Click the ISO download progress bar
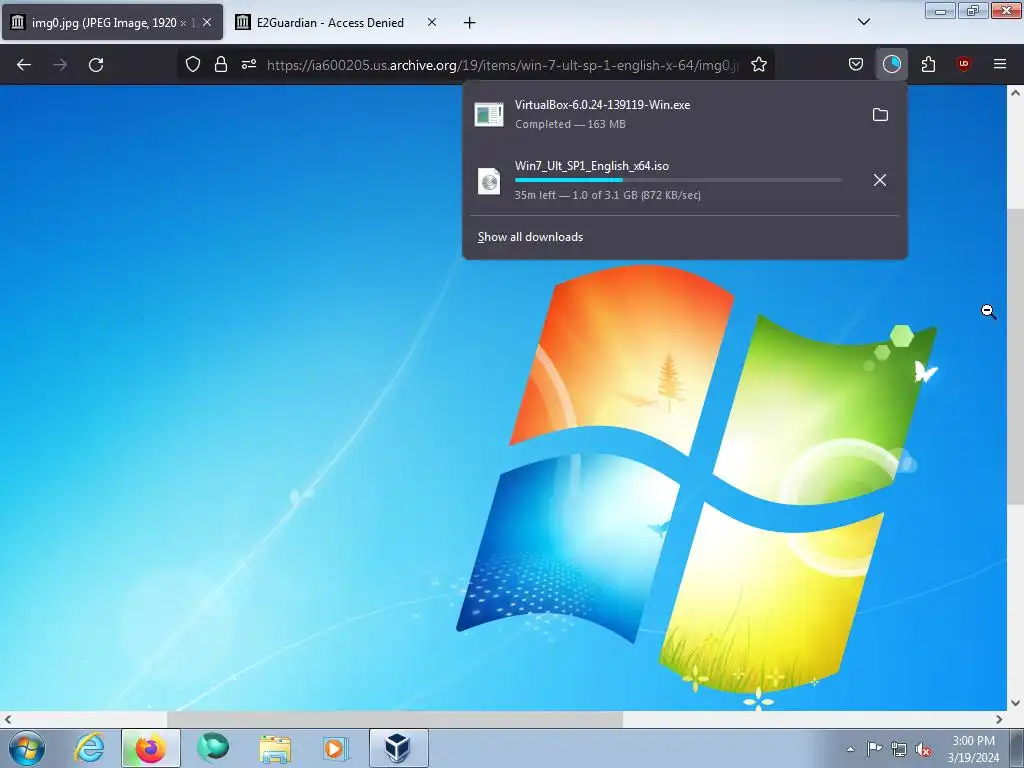Viewport: 1024px width, 768px height. click(678, 180)
